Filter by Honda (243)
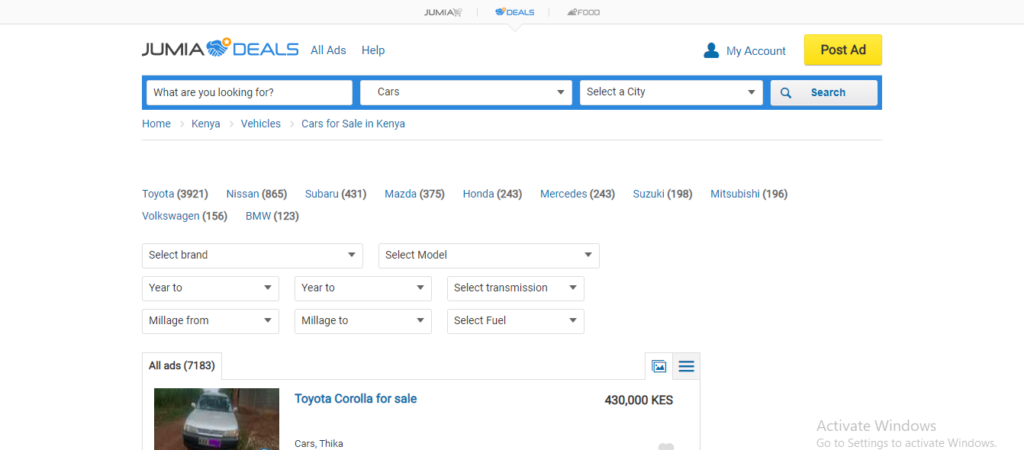 click(x=492, y=194)
